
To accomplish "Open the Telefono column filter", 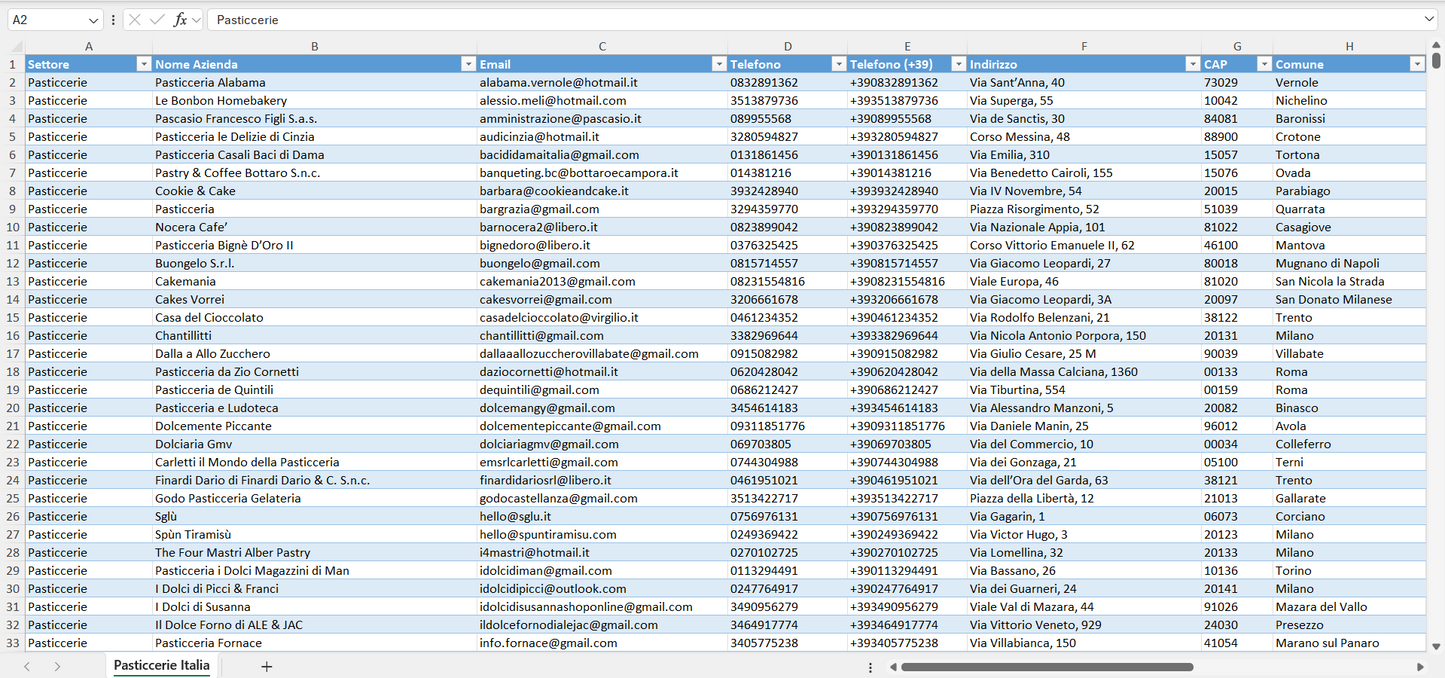I will point(838,64).
